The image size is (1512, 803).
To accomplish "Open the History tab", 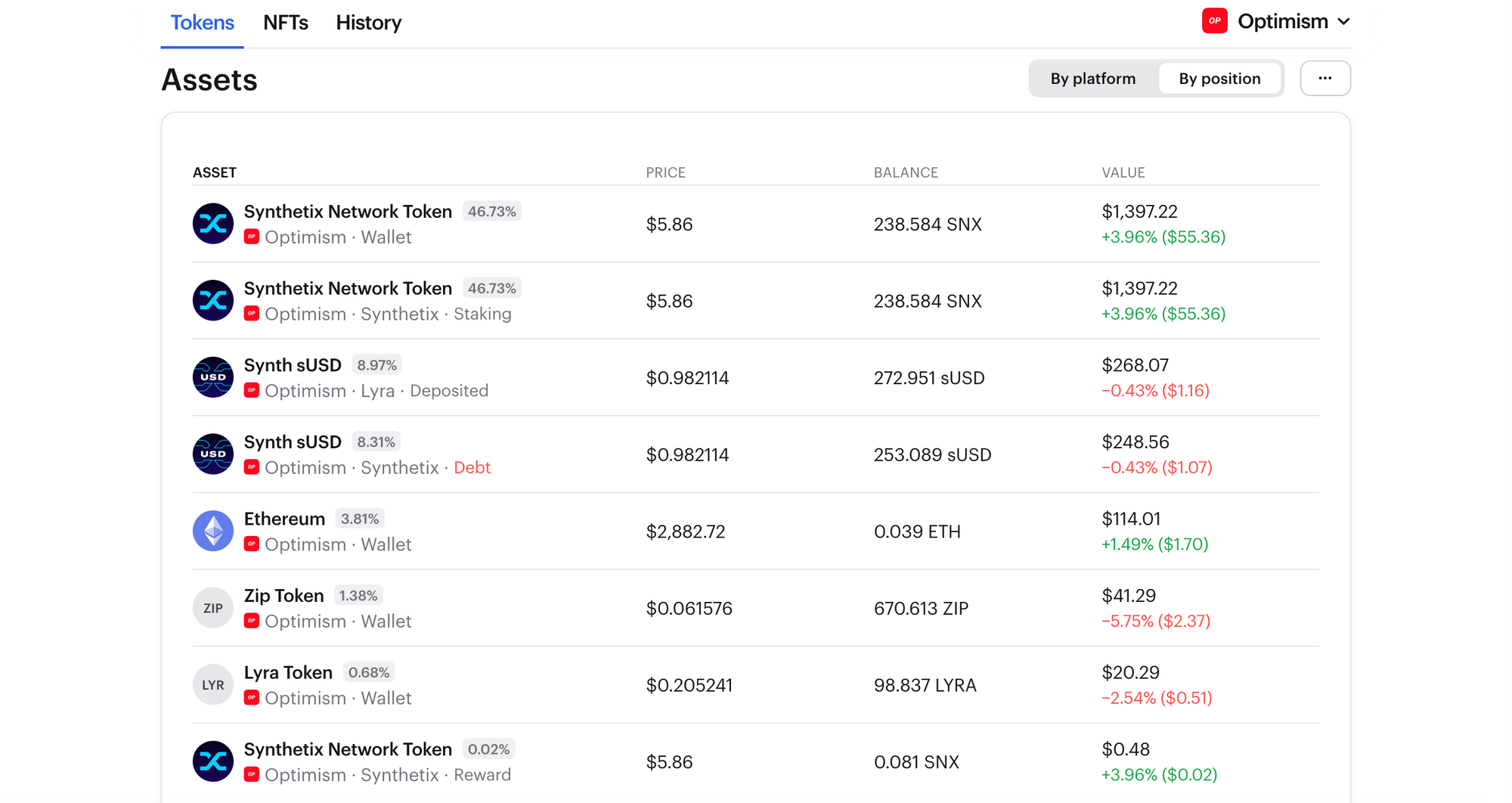I will point(368,23).
